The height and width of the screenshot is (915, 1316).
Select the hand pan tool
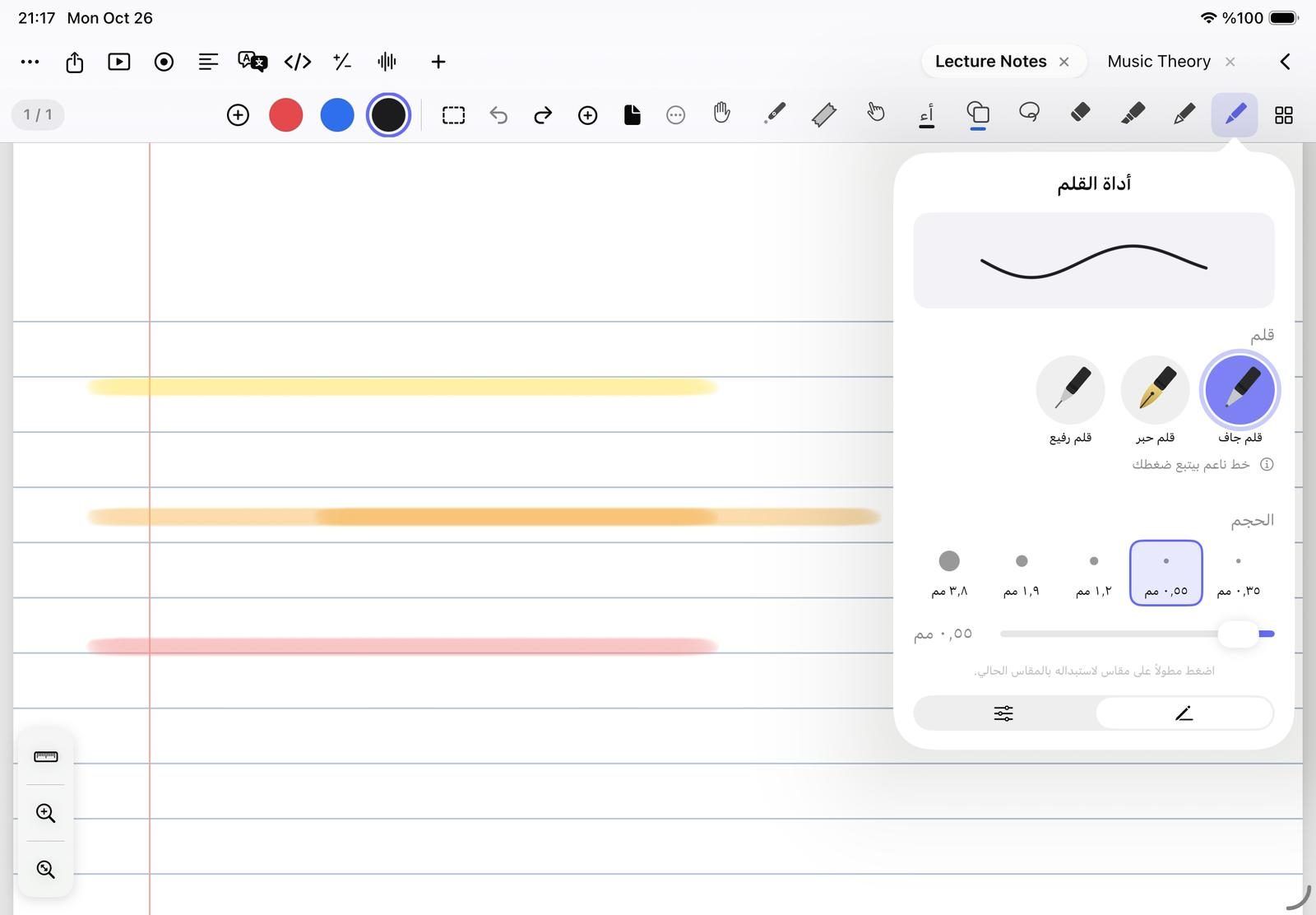tap(721, 114)
